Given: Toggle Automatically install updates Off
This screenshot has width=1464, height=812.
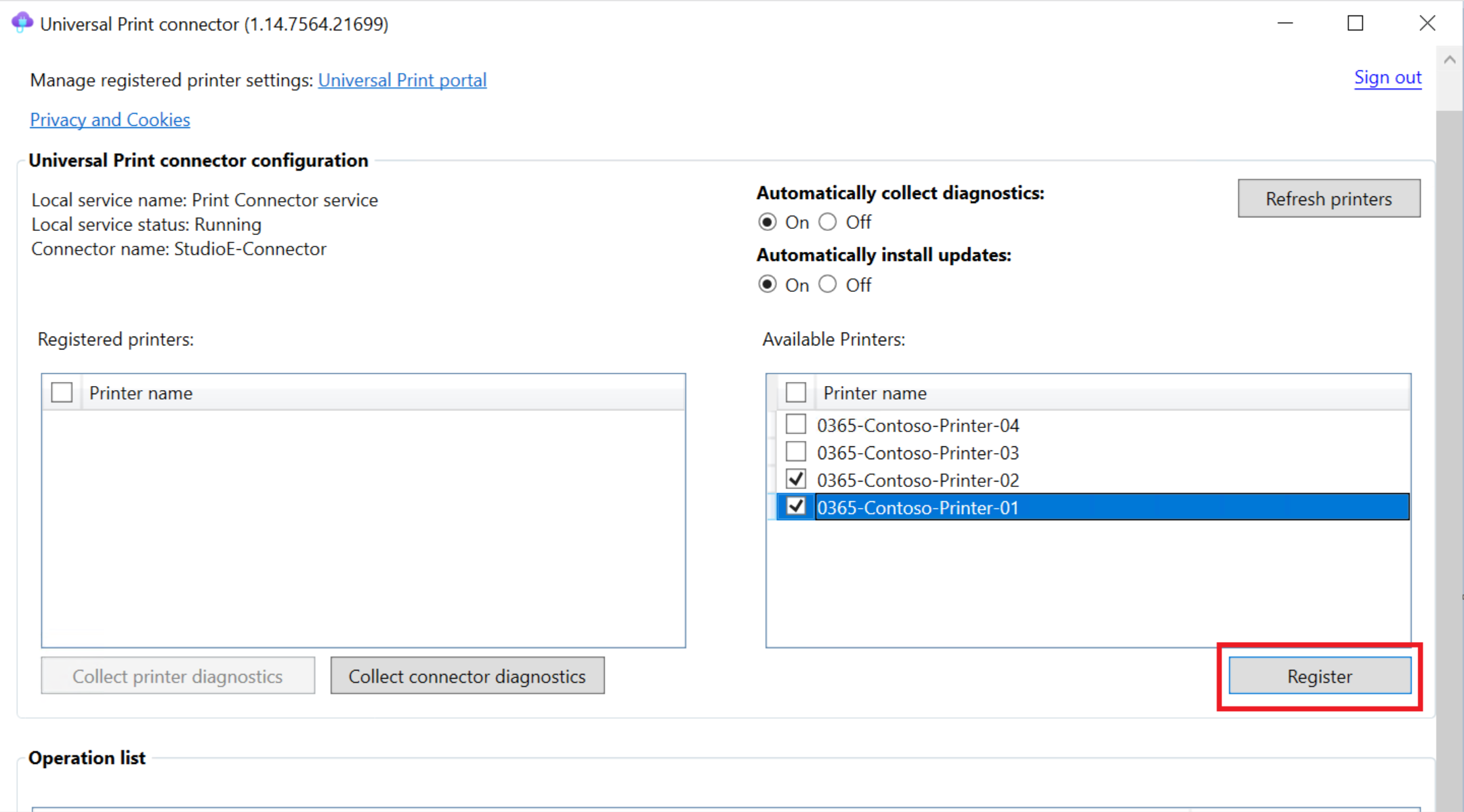Looking at the screenshot, I should click(826, 284).
